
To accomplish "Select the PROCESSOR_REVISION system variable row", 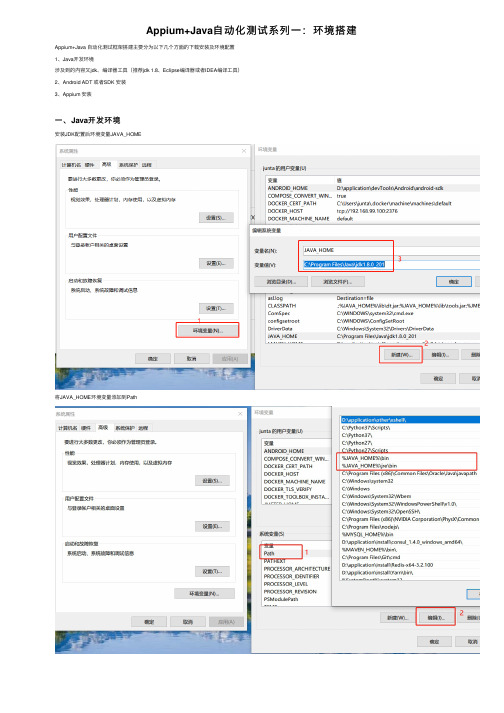I will (x=296, y=592).
